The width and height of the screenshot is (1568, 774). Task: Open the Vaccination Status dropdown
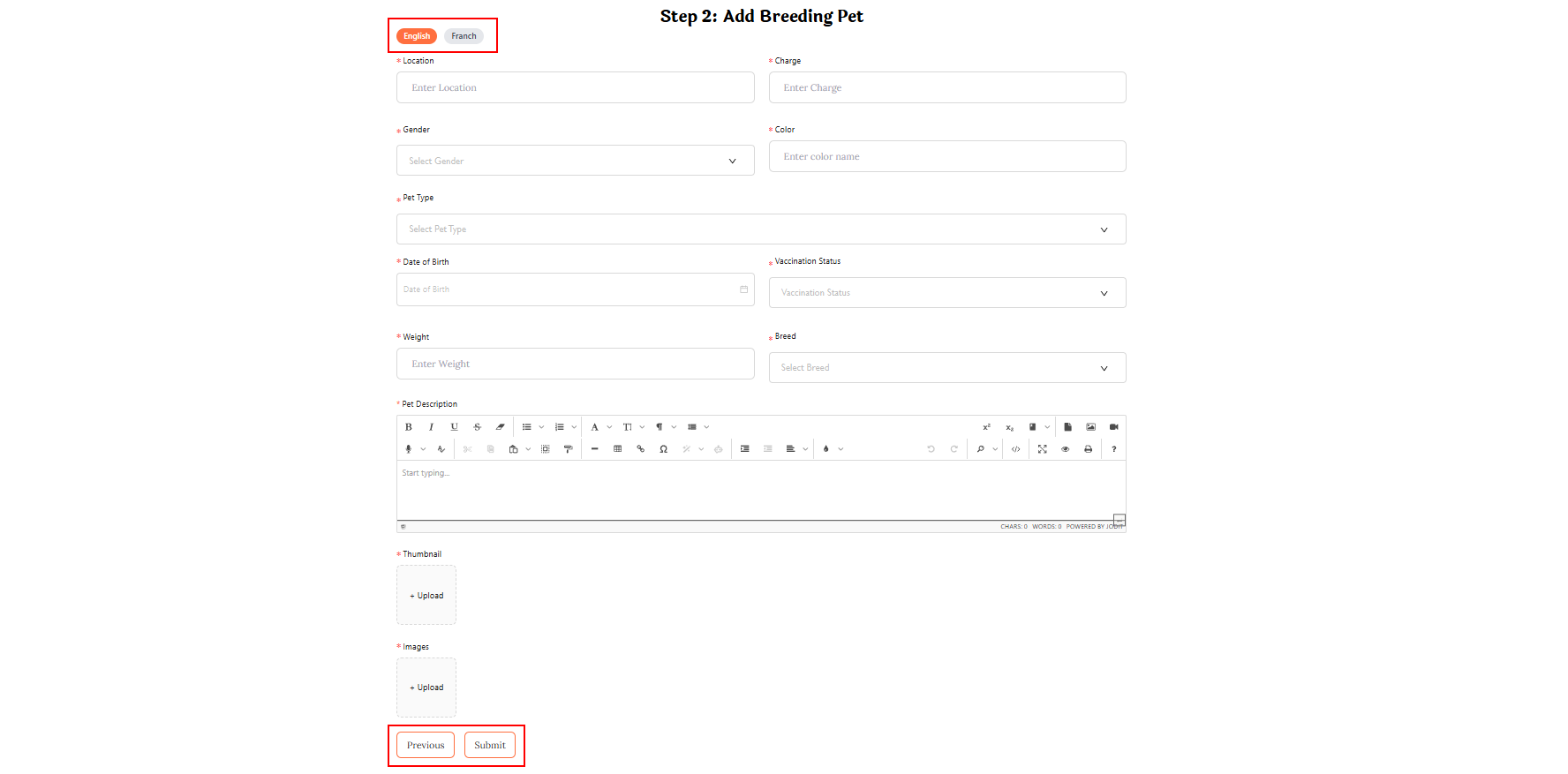pyautogui.click(x=946, y=293)
